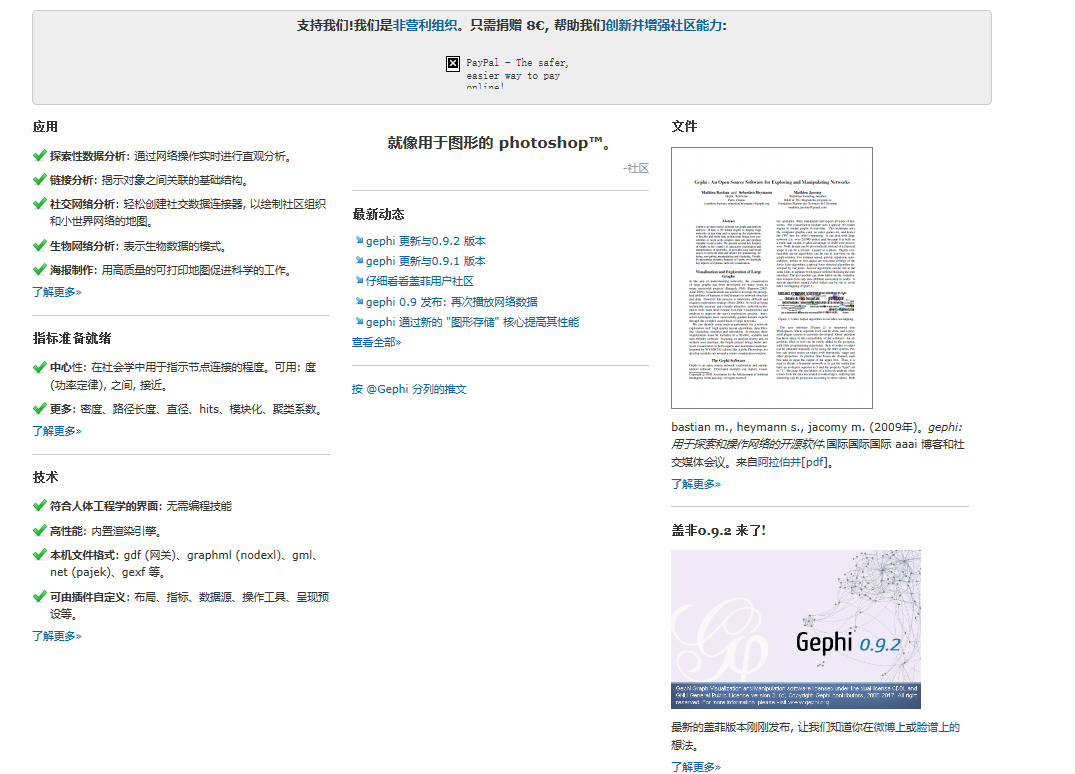Click green checkmark beside 生物网络分析
1075x774 pixels.
pos(39,245)
